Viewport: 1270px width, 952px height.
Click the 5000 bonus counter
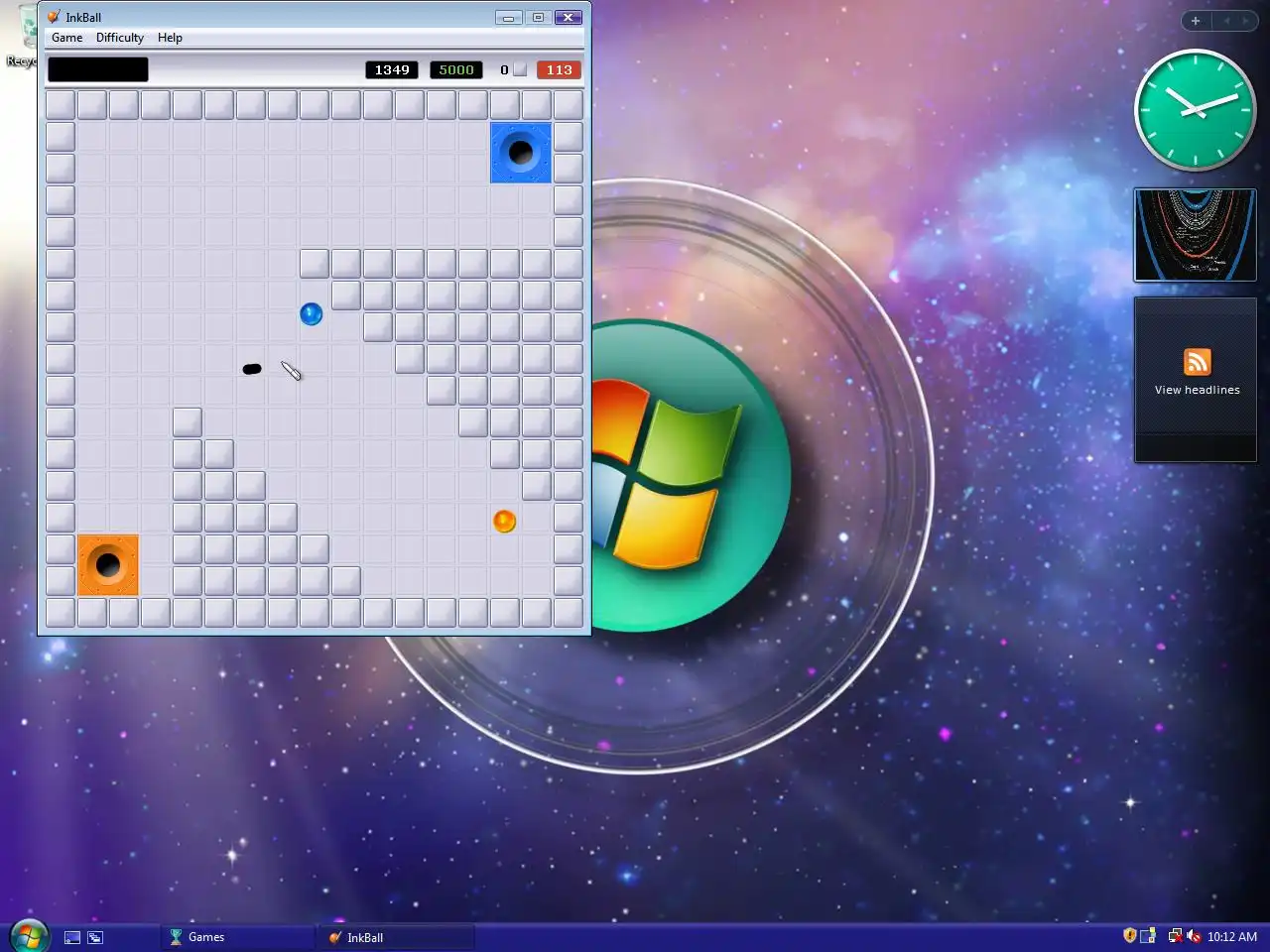coord(456,69)
